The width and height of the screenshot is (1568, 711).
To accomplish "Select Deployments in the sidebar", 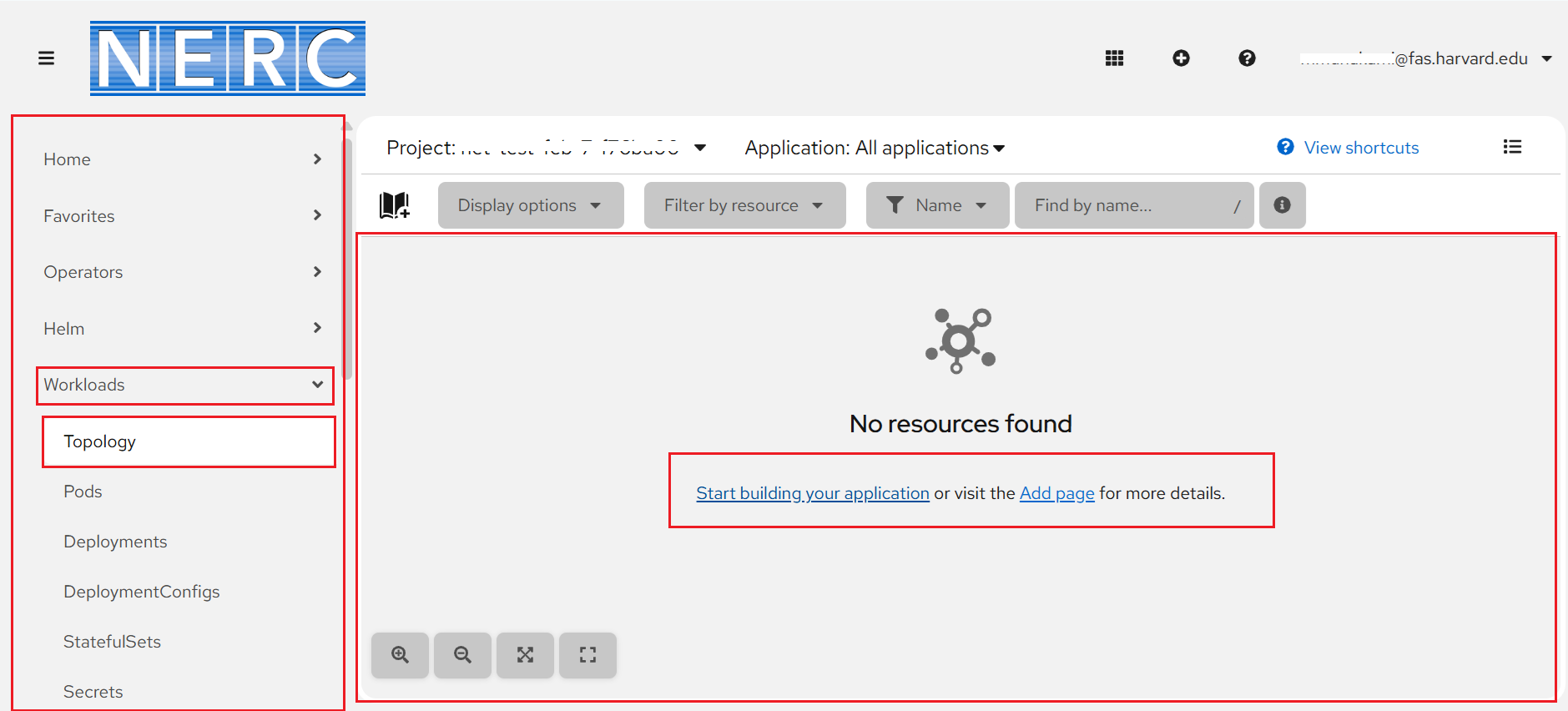I will tap(115, 542).
